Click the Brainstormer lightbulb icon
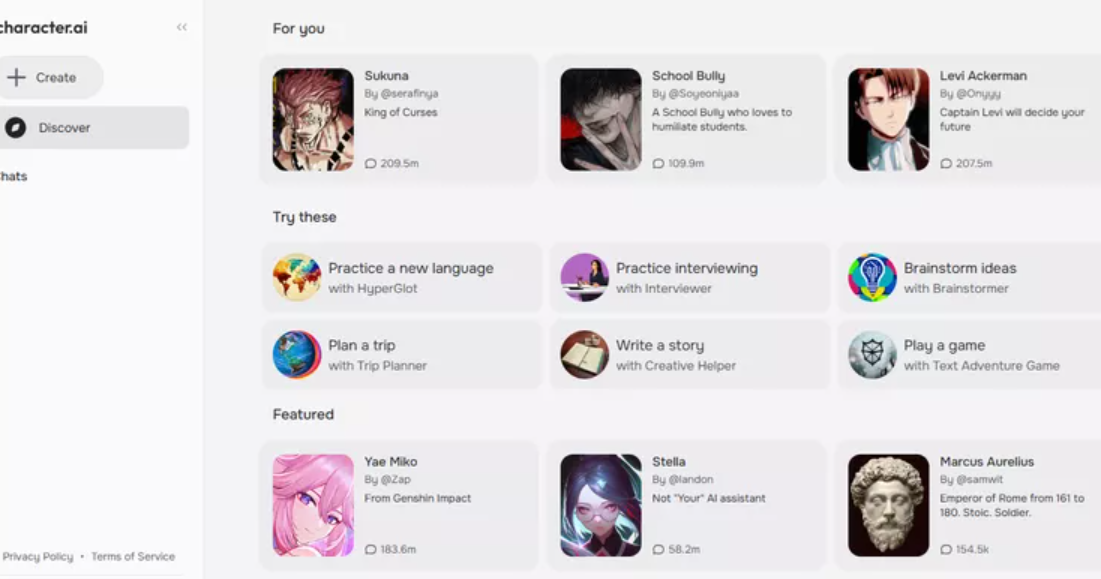1101x579 pixels. point(872,277)
